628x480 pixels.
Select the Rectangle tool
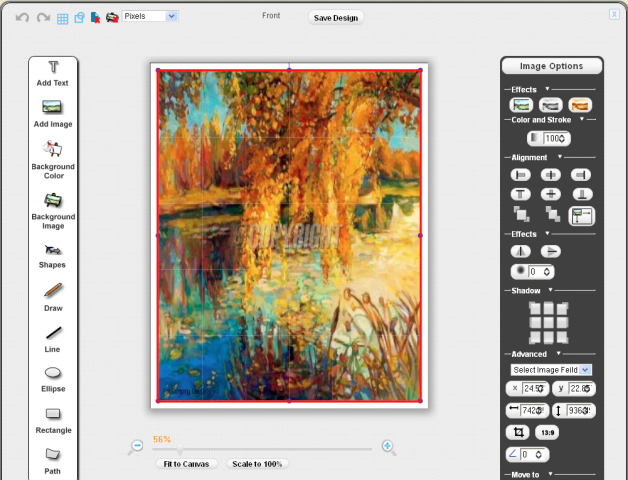coord(53,421)
